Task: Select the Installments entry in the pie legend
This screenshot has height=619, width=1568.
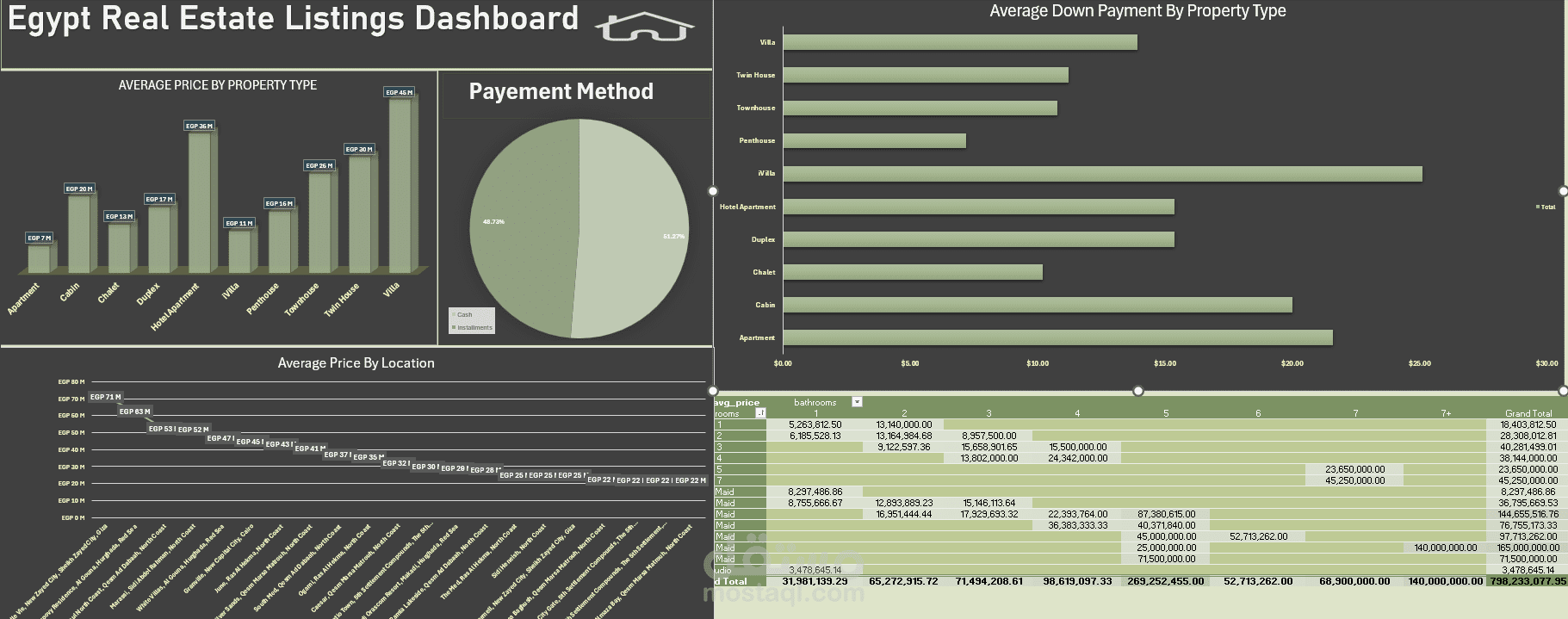Action: pyautogui.click(x=472, y=327)
